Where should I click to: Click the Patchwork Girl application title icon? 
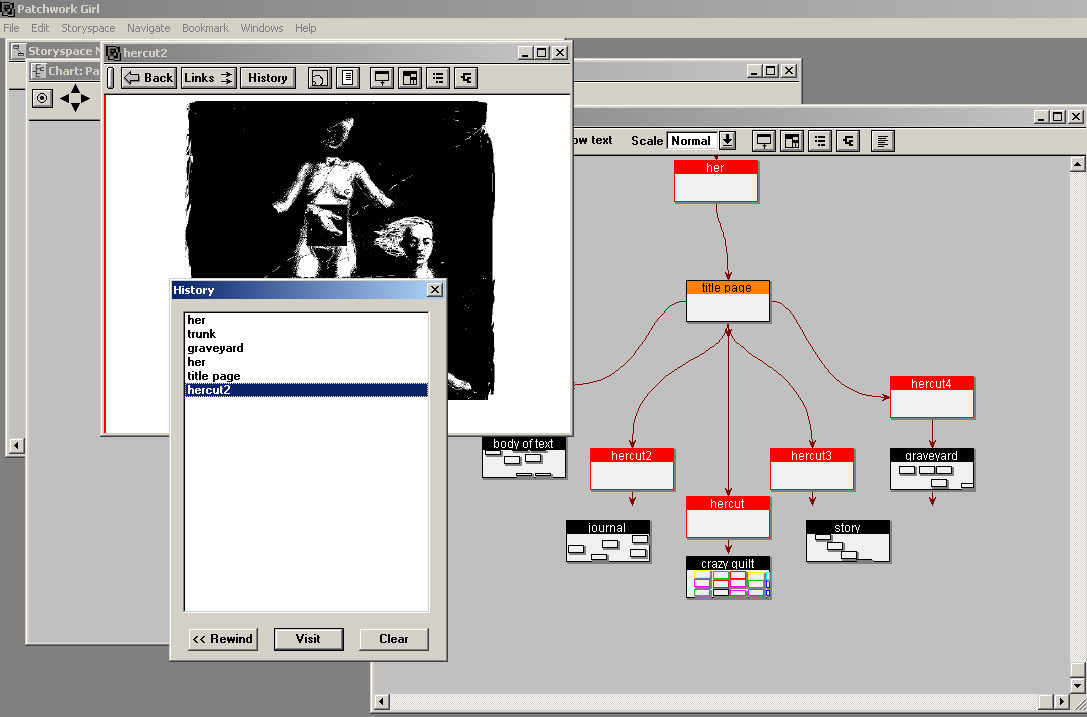7,8
